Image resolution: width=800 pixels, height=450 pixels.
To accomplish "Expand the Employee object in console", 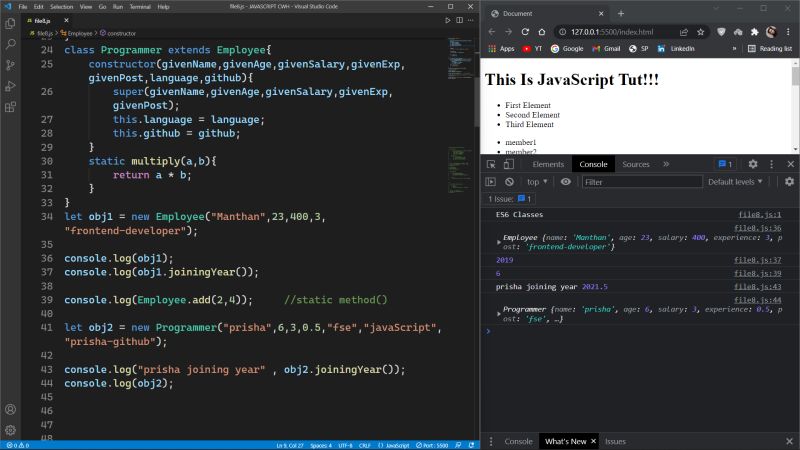I will pyautogui.click(x=499, y=242).
